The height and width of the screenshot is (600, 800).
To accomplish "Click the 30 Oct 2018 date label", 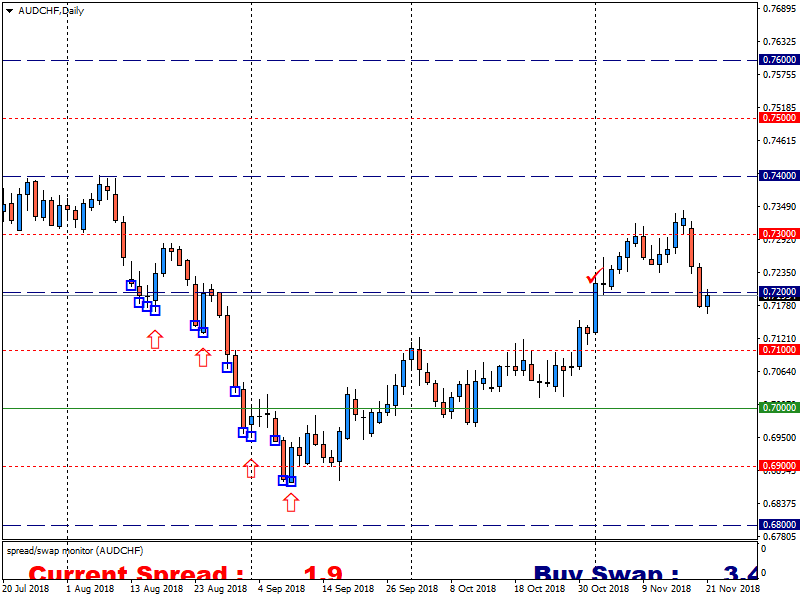I will click(604, 589).
